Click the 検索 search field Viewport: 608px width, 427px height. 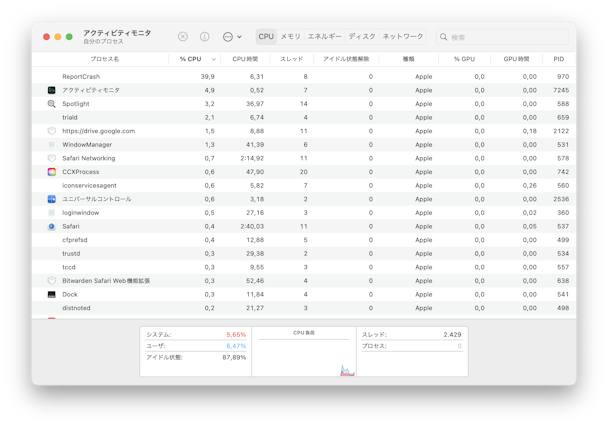click(502, 37)
